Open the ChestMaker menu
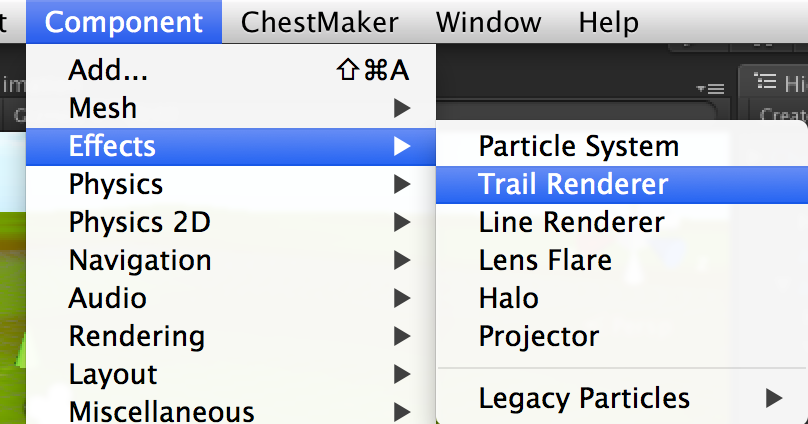 pos(319,22)
